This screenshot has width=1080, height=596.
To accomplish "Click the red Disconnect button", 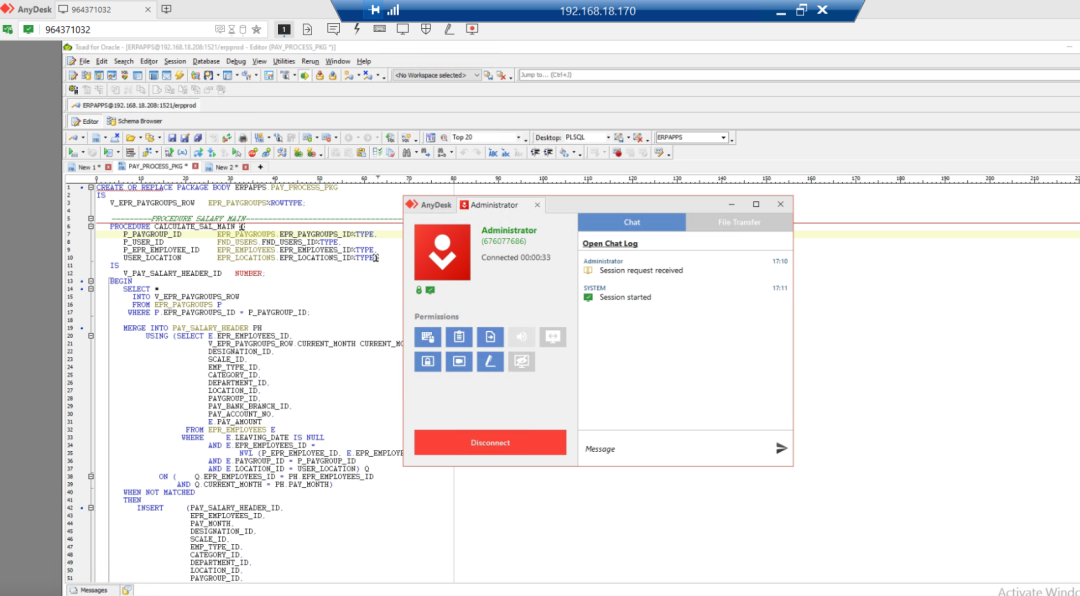I will [x=490, y=442].
